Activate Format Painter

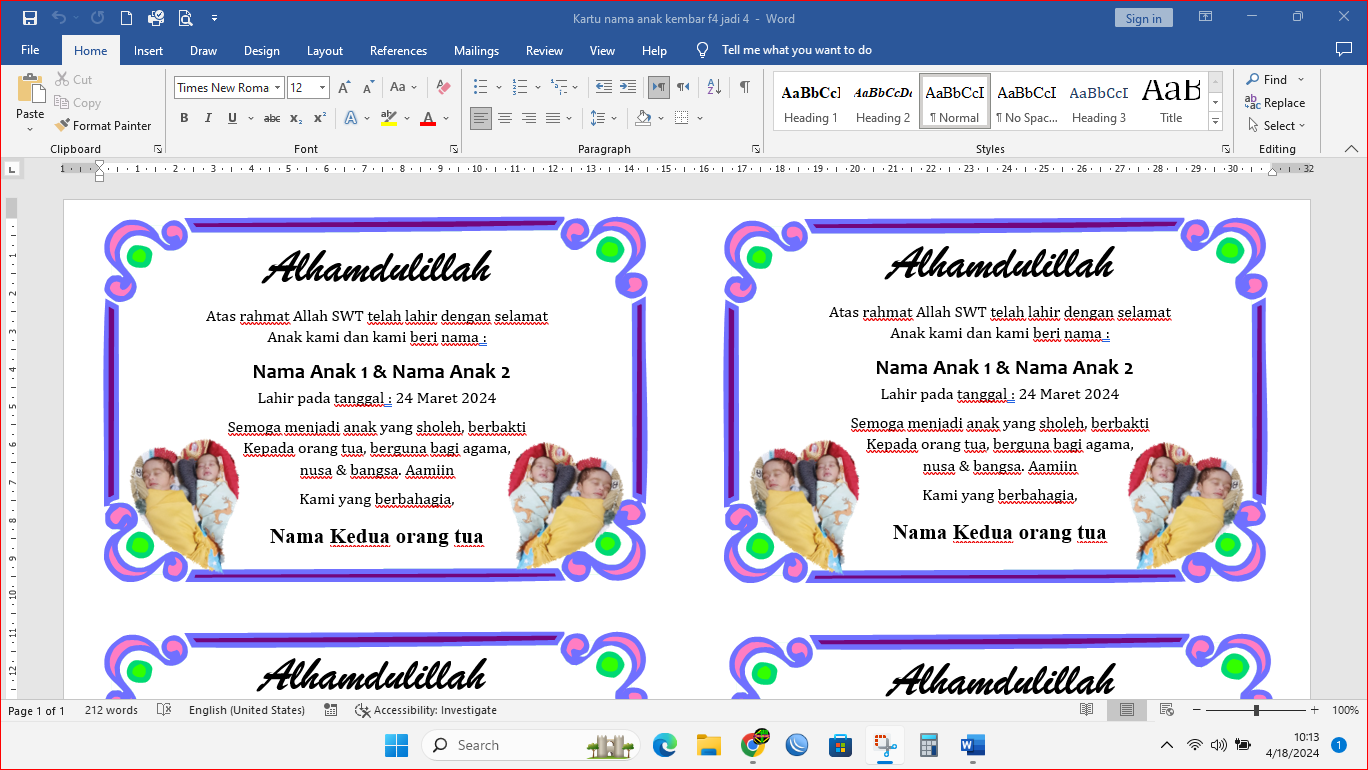click(103, 126)
